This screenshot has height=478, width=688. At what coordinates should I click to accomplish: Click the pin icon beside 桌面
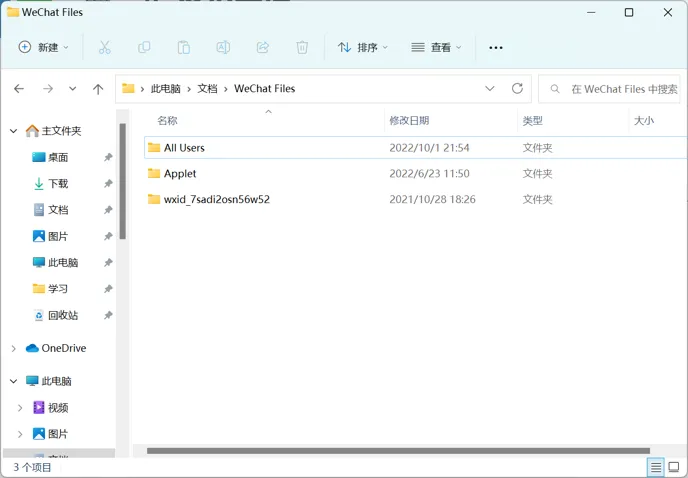pos(108,157)
